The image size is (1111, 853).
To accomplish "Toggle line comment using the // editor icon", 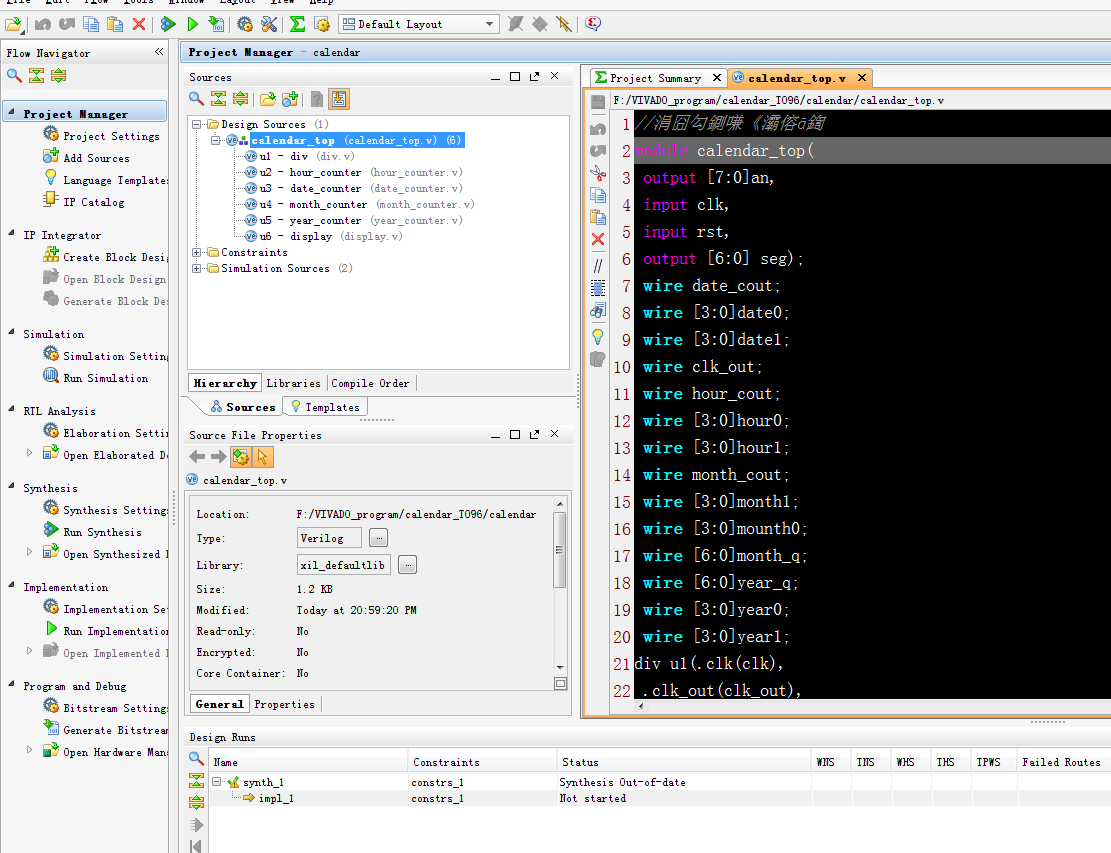I will 598,266.
